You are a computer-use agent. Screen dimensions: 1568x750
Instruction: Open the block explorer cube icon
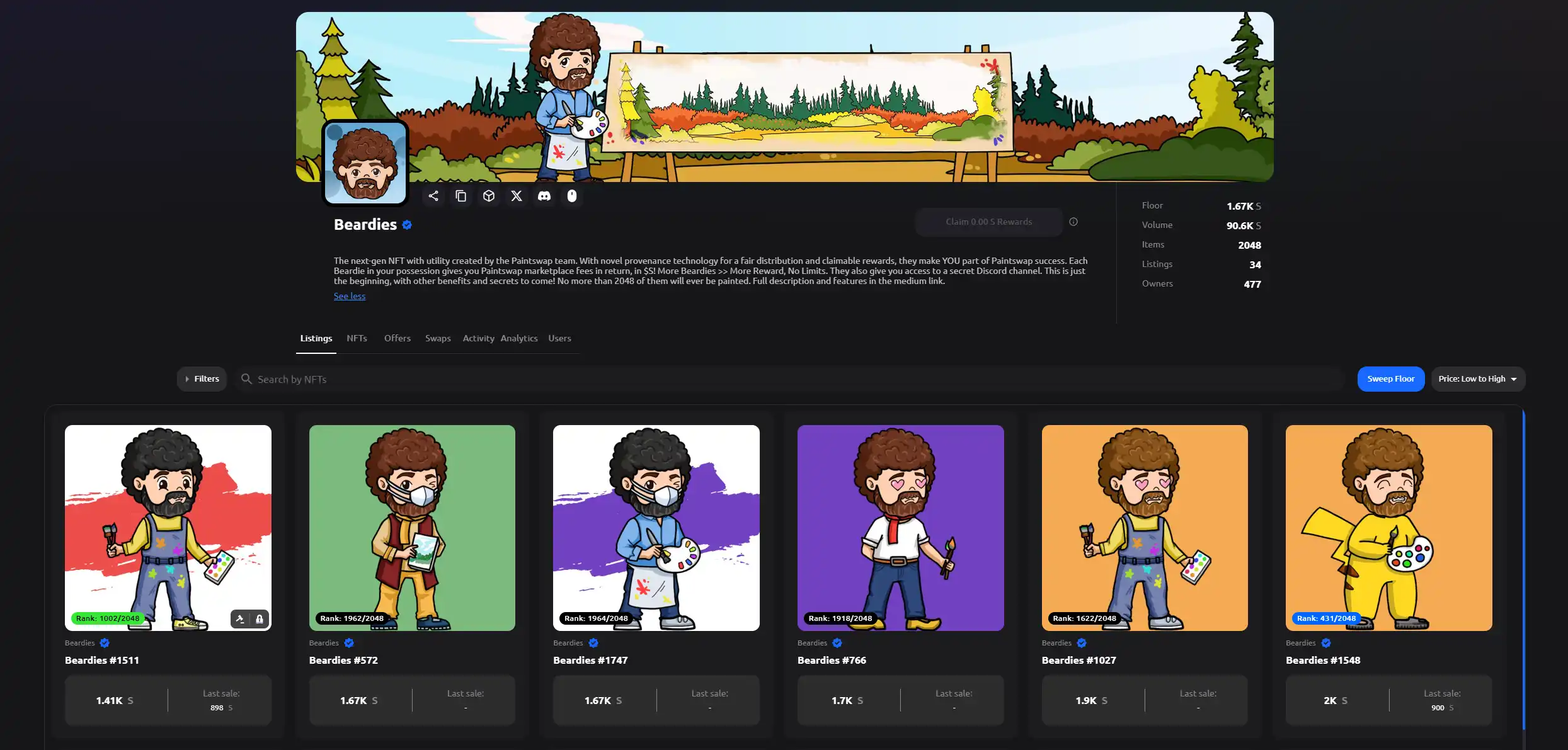click(x=489, y=196)
